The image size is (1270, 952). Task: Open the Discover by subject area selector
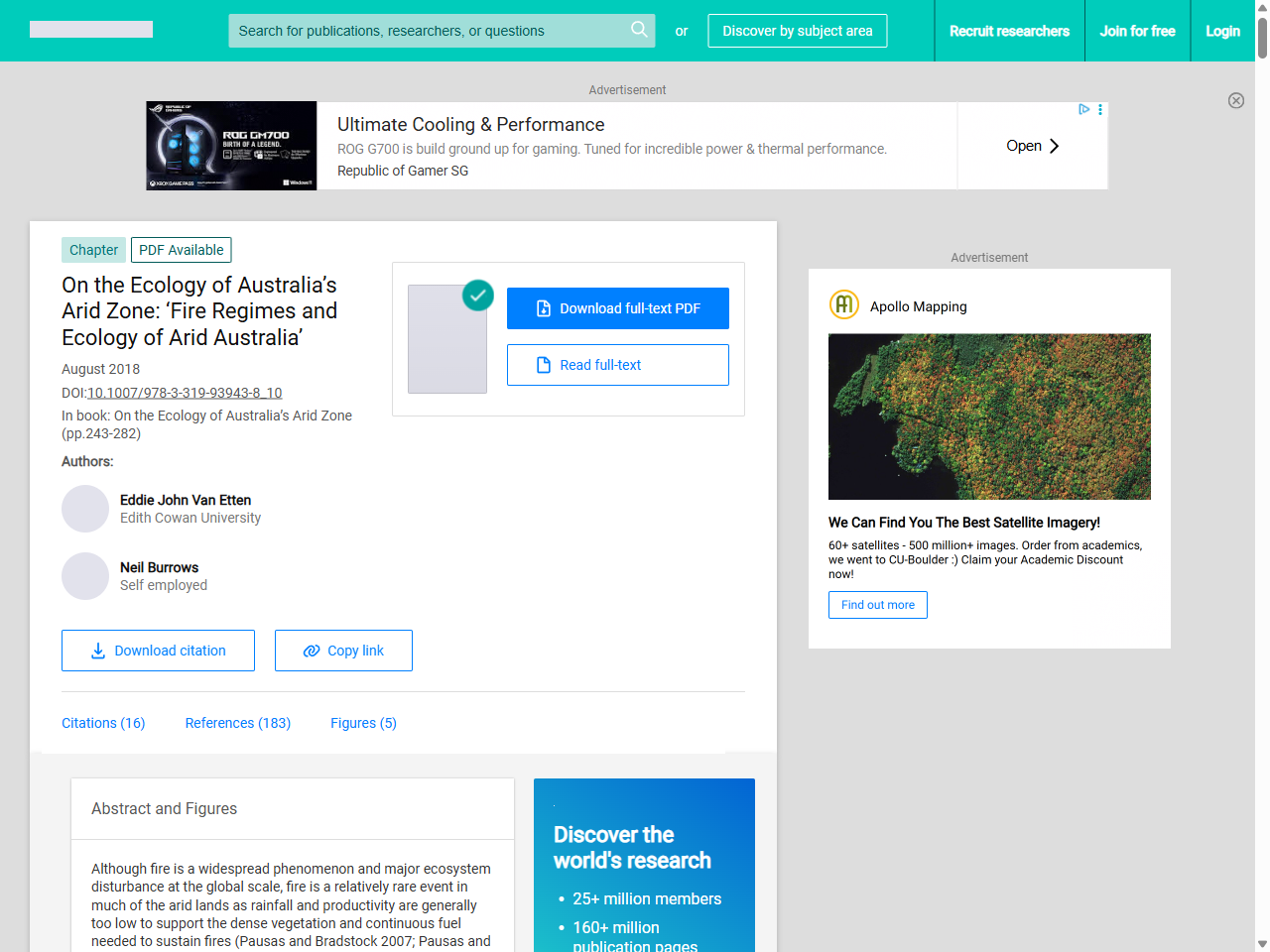pos(797,31)
